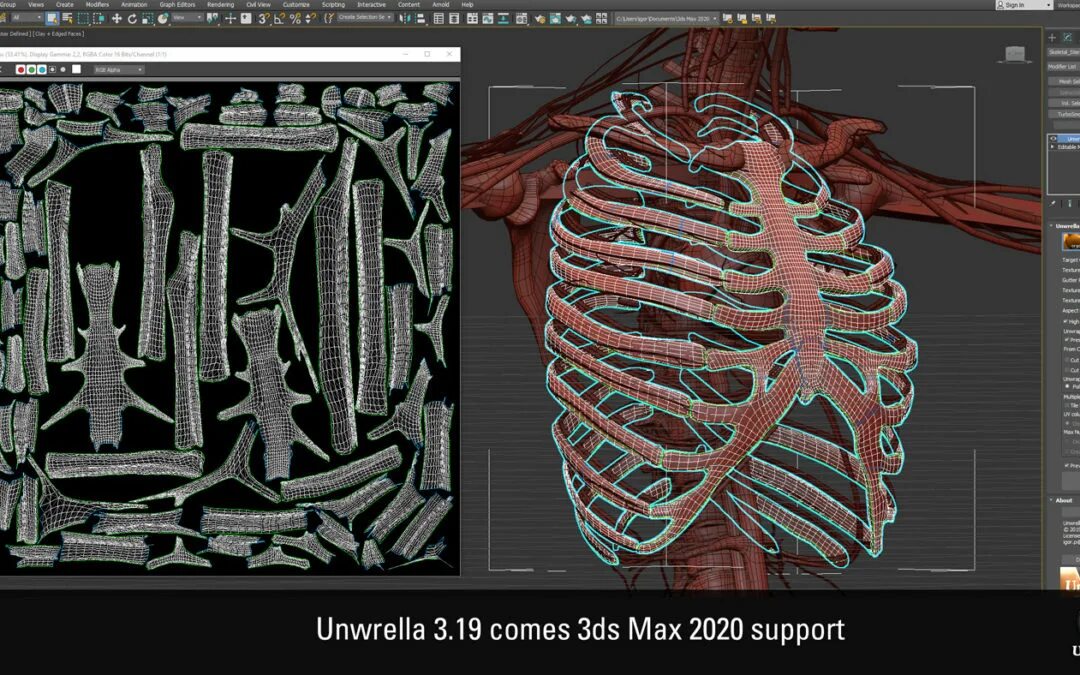1080x675 pixels.
Task: Select the Select Object tool
Action: click(x=52, y=19)
